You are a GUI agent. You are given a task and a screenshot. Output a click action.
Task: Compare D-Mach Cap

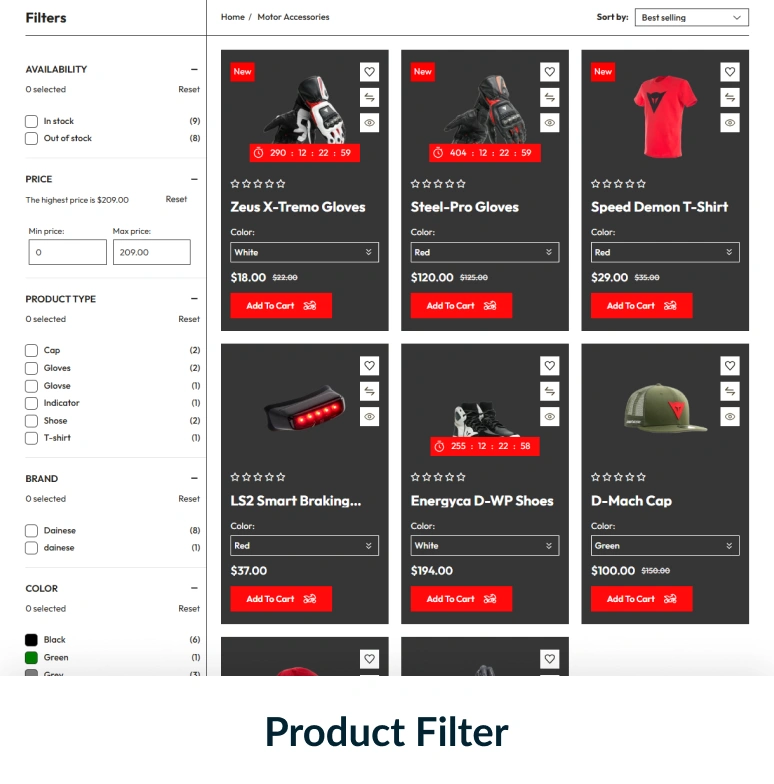(730, 392)
